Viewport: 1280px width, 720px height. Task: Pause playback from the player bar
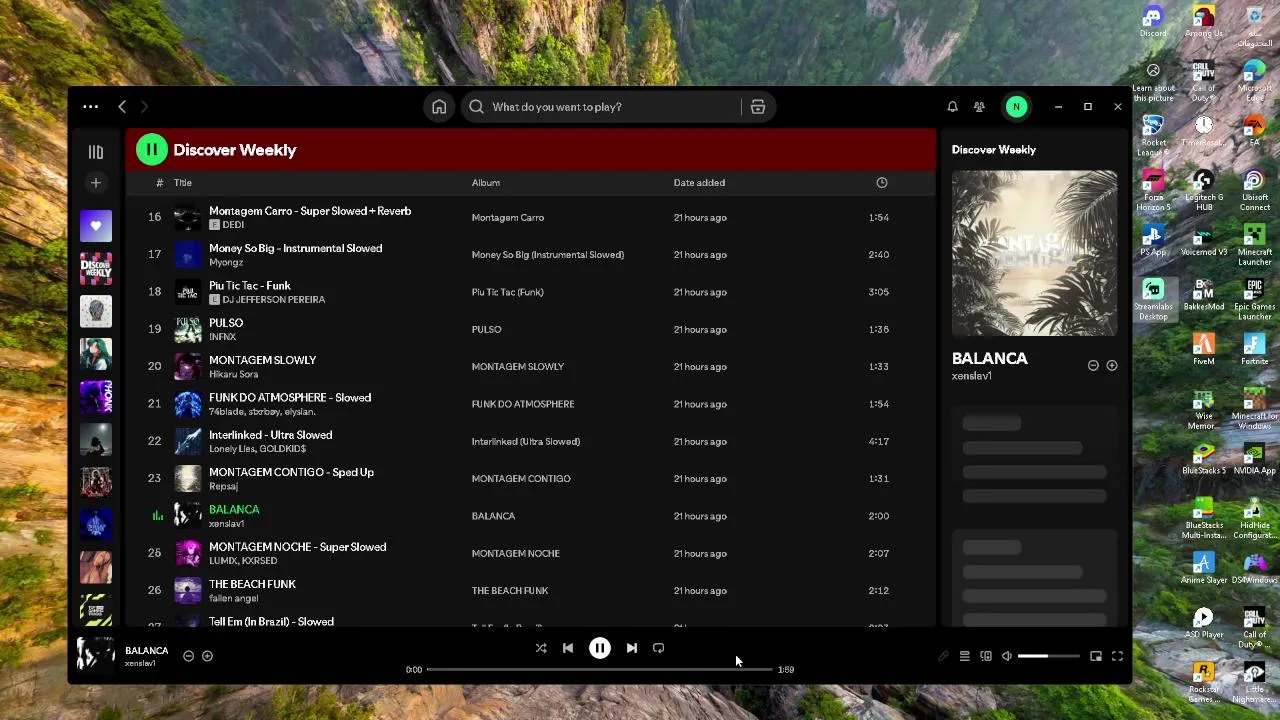pos(600,648)
